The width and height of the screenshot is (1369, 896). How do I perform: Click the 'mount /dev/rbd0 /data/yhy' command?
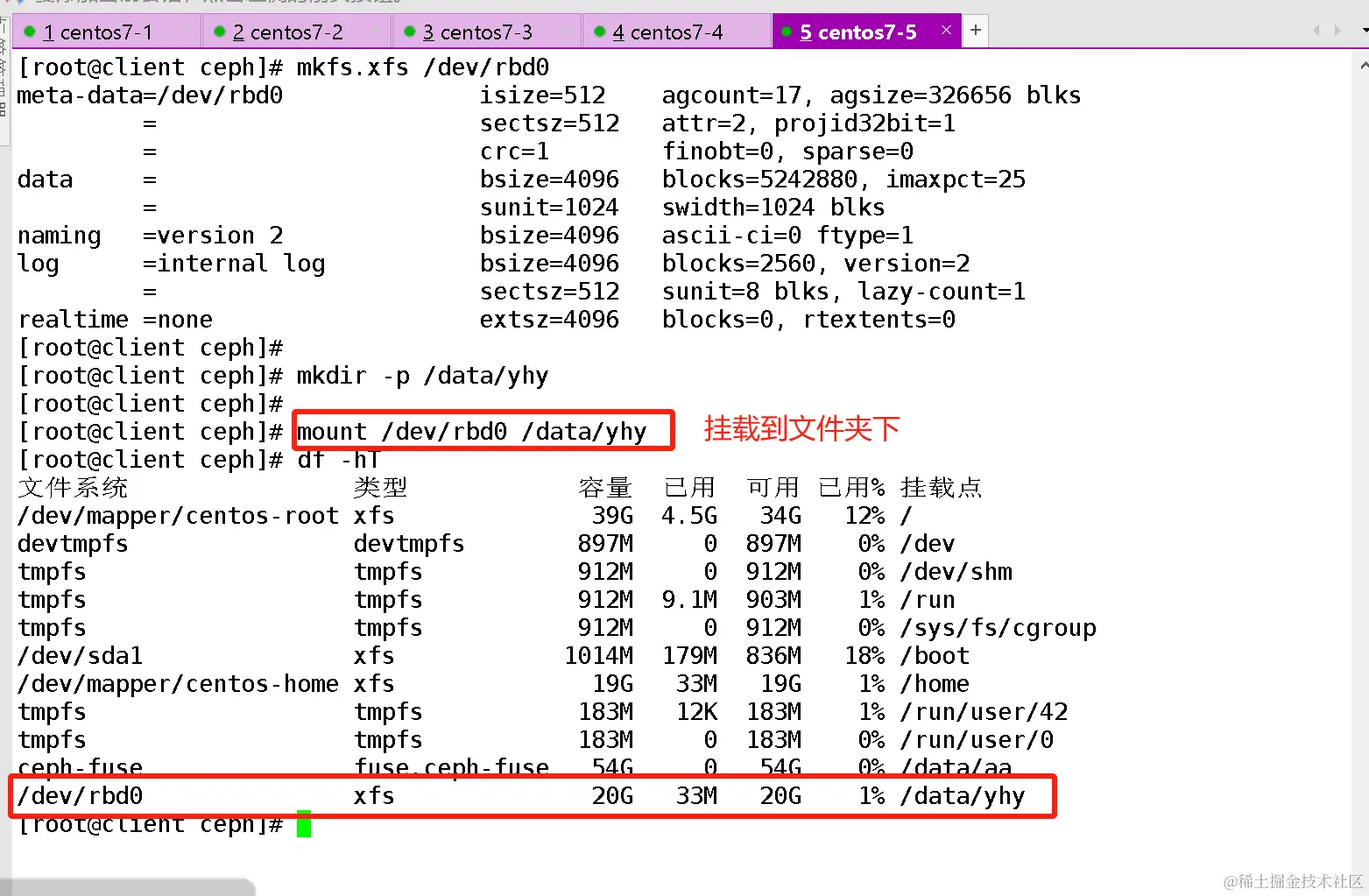click(x=472, y=432)
